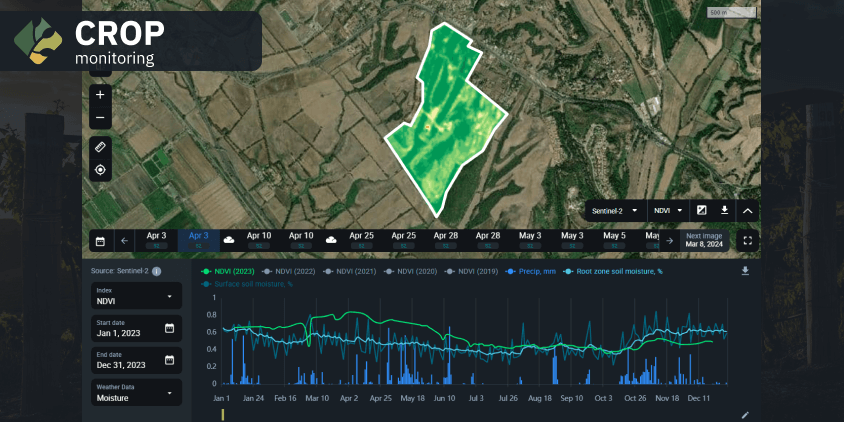This screenshot has width=844, height=422.
Task: Toggle NDVI (2019) series in legend
Action: pos(473,271)
